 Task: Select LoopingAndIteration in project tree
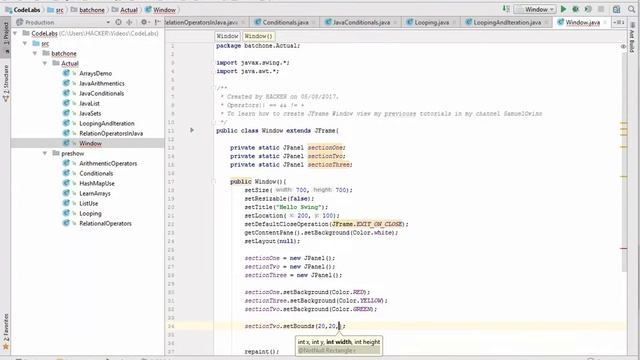(107, 123)
